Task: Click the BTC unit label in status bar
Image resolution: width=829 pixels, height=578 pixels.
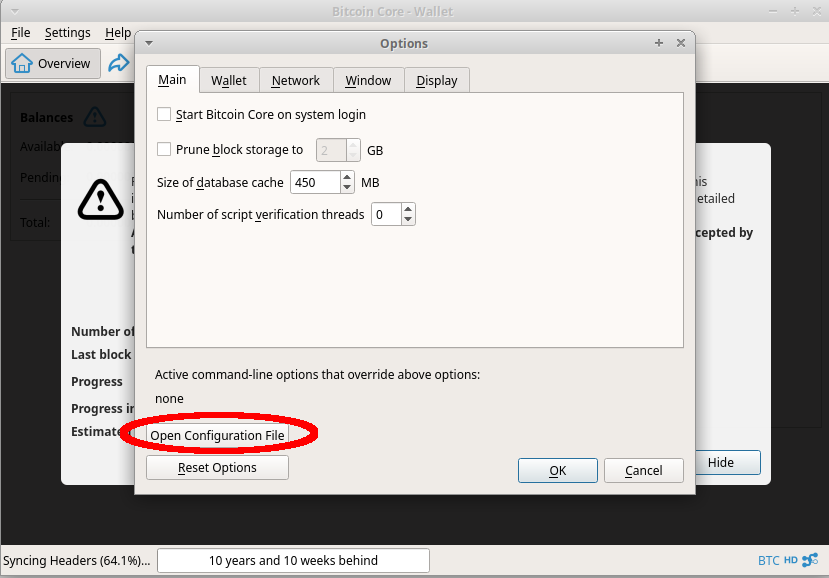Action: [x=771, y=560]
